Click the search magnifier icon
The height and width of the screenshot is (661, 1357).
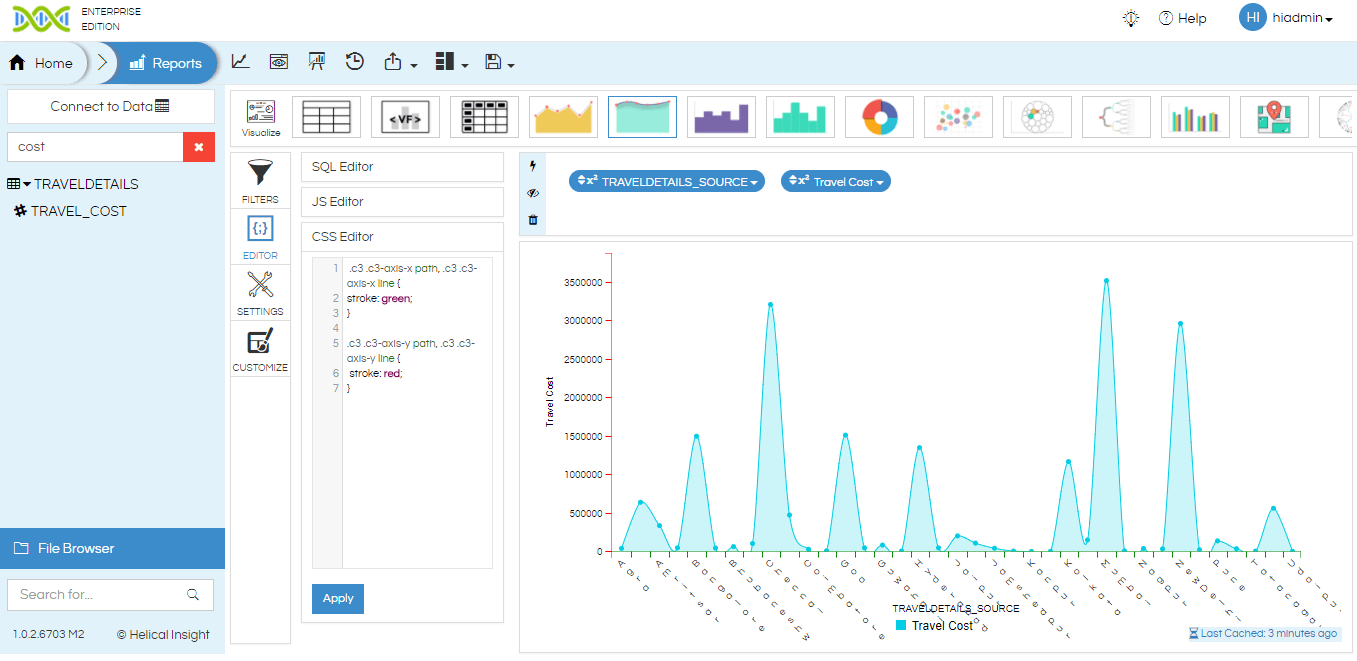(193, 594)
